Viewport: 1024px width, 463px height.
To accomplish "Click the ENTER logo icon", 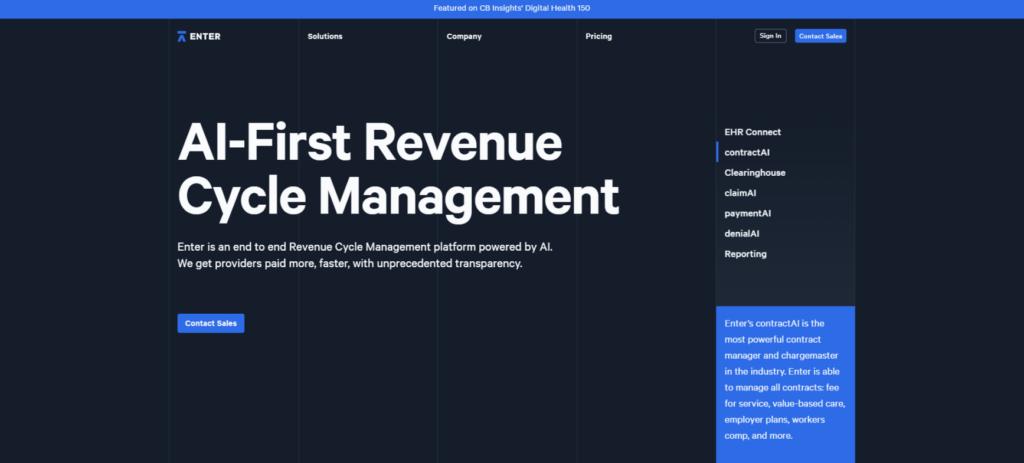I will (182, 37).
